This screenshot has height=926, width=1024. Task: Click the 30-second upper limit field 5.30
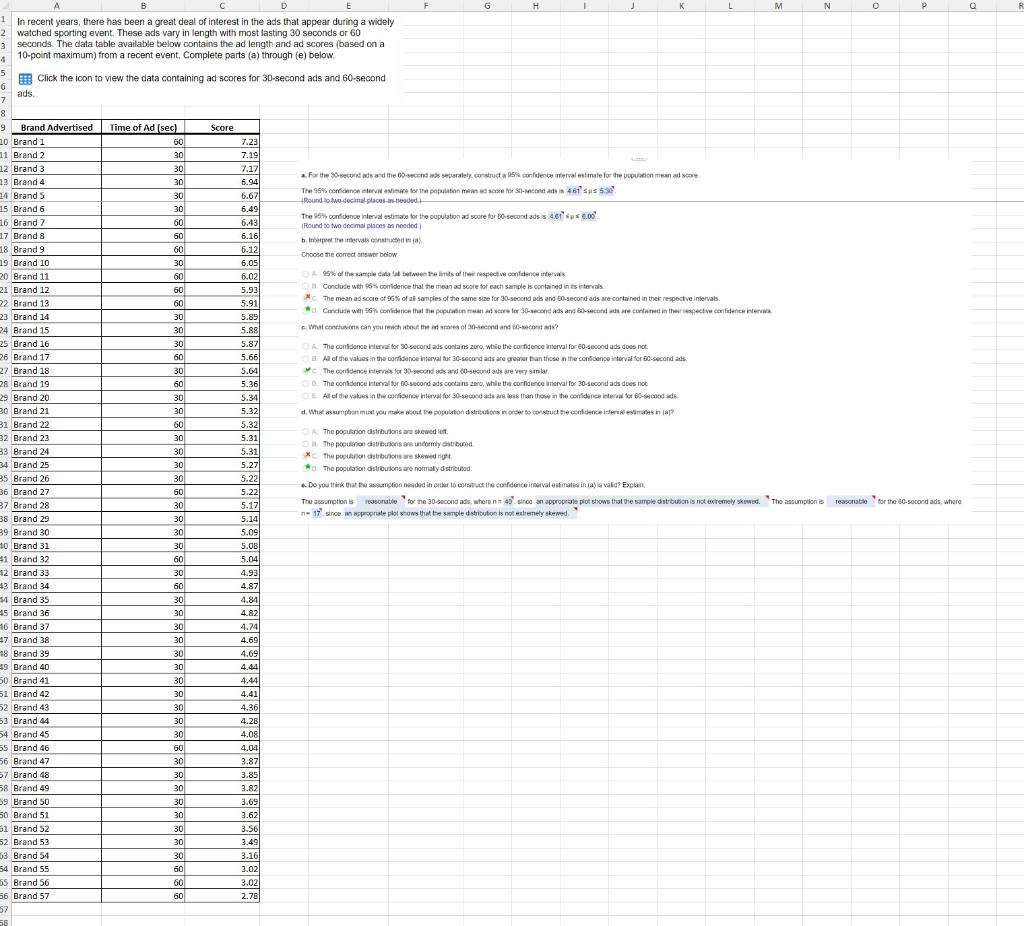[606, 191]
